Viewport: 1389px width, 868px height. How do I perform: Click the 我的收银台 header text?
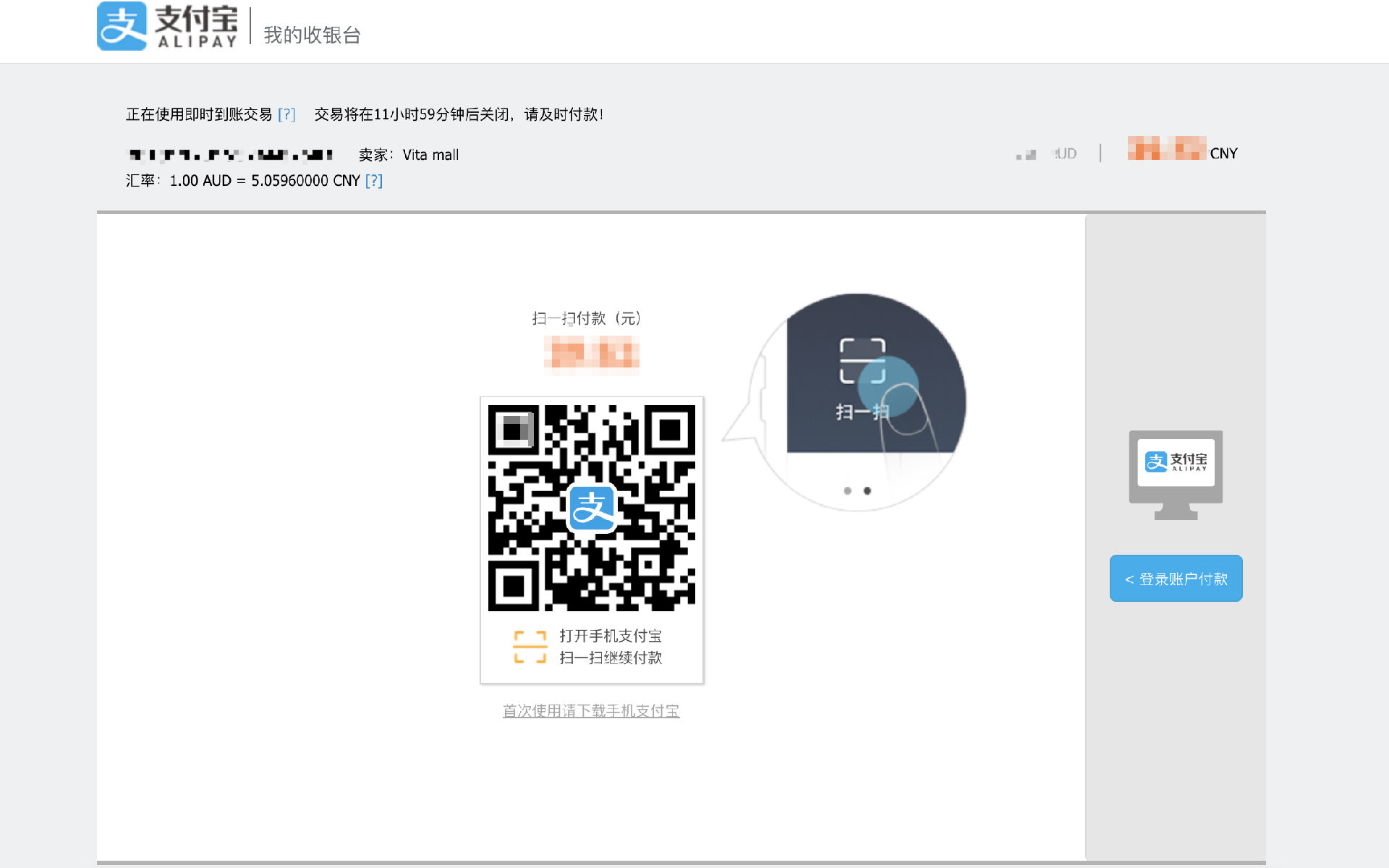313,35
